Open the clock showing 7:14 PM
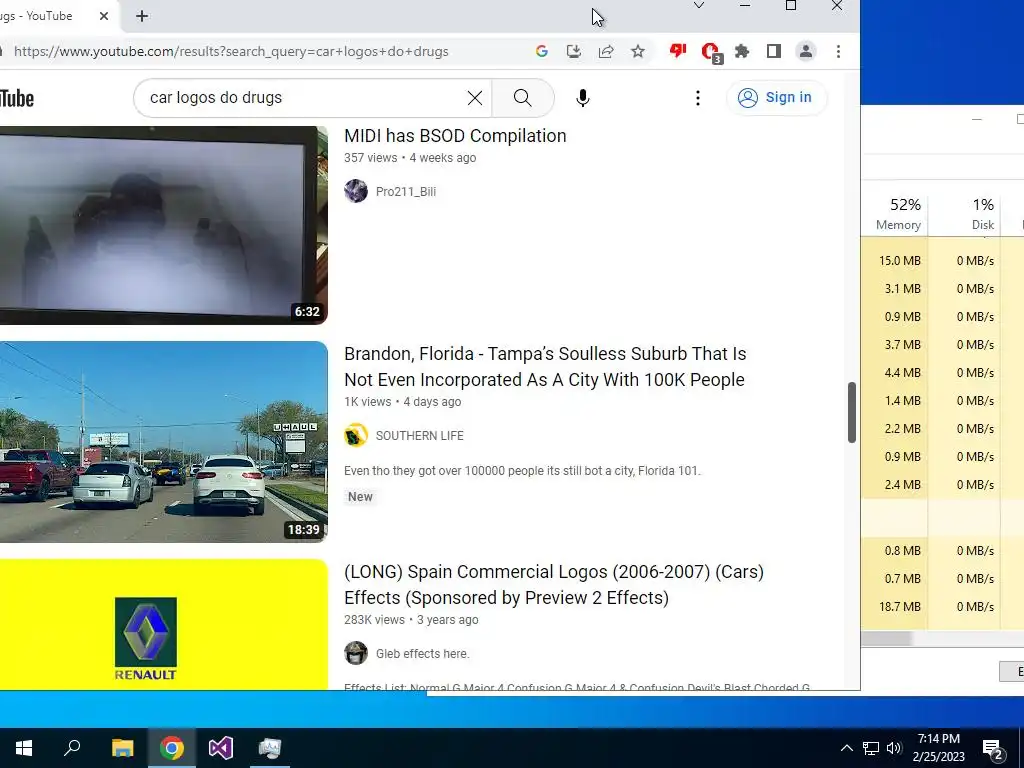 pyautogui.click(x=938, y=748)
